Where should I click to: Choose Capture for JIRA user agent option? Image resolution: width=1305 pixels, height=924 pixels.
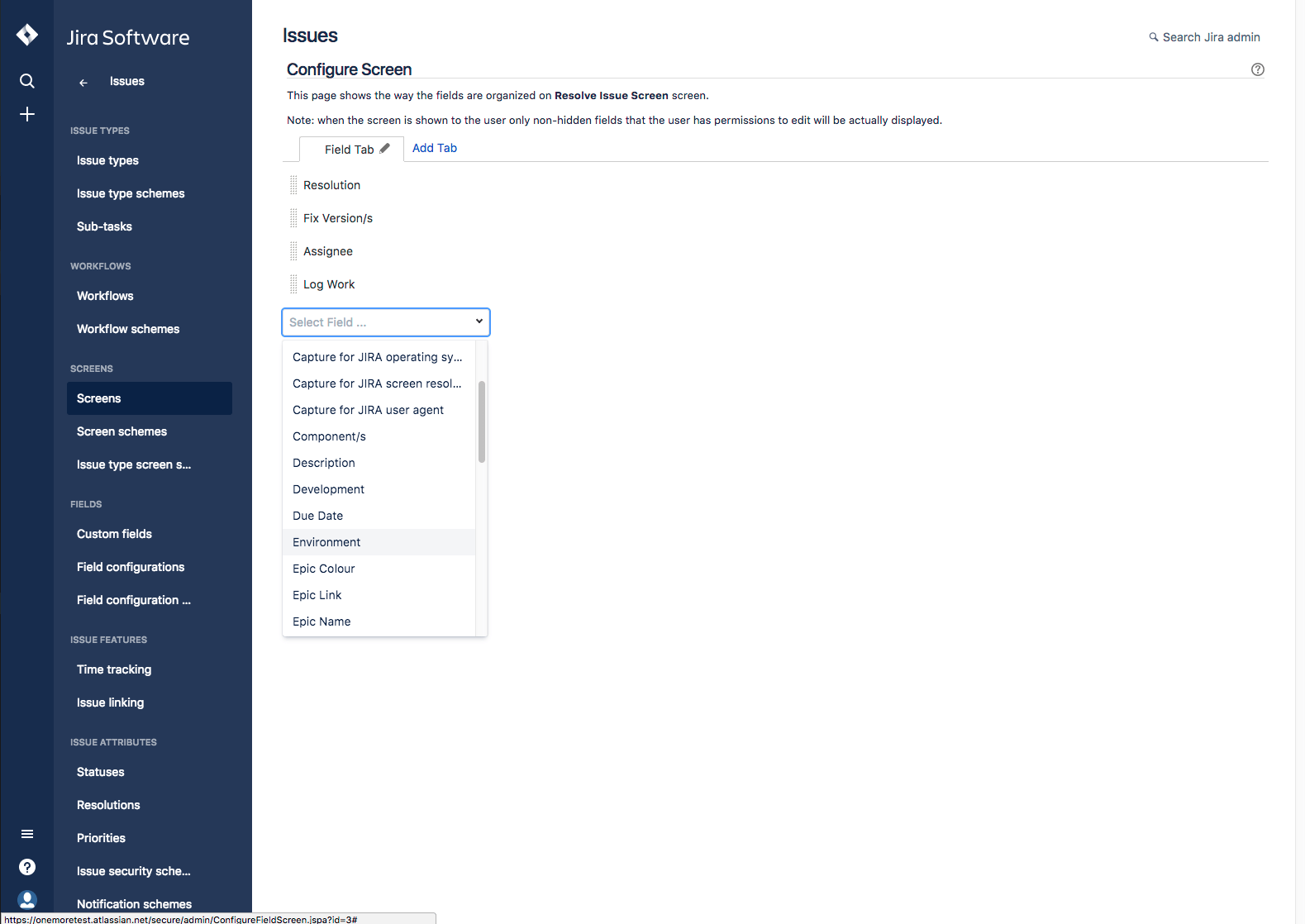[379, 410]
